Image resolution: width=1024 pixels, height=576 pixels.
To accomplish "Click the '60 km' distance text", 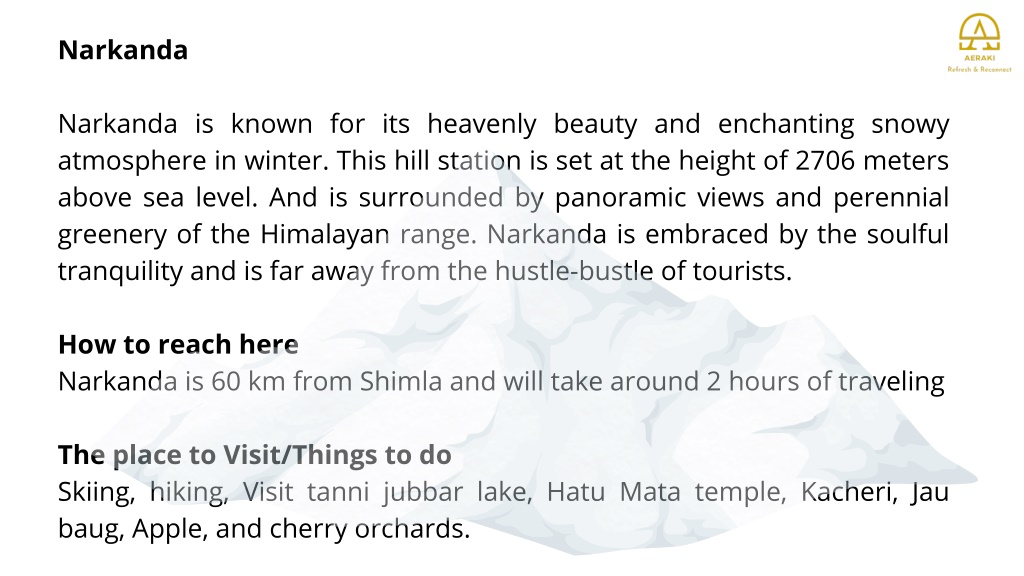I will [x=248, y=381].
